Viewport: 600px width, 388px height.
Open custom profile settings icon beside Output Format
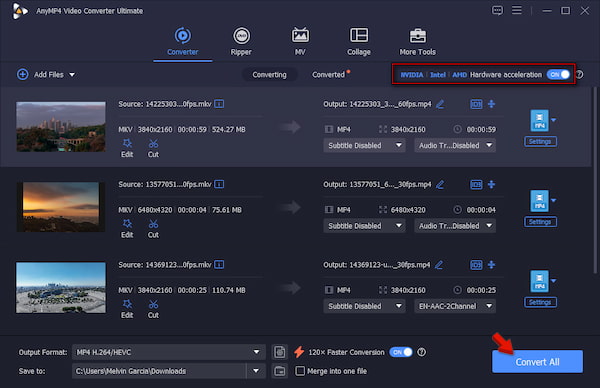[x=280, y=352]
